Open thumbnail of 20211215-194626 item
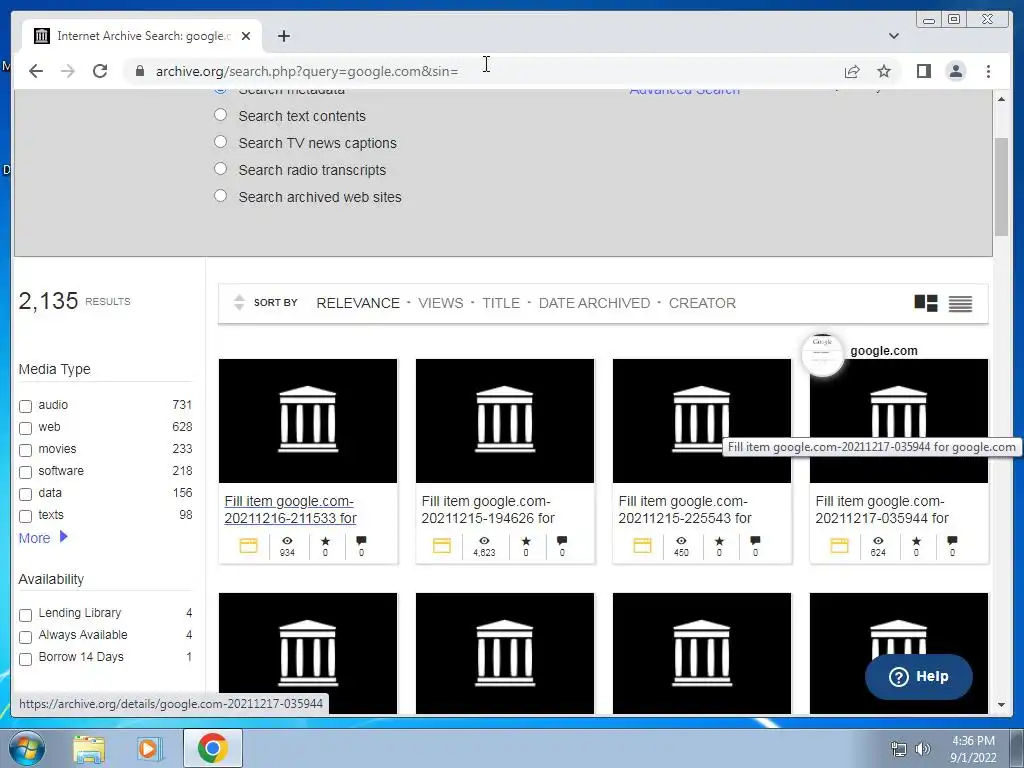 (505, 421)
